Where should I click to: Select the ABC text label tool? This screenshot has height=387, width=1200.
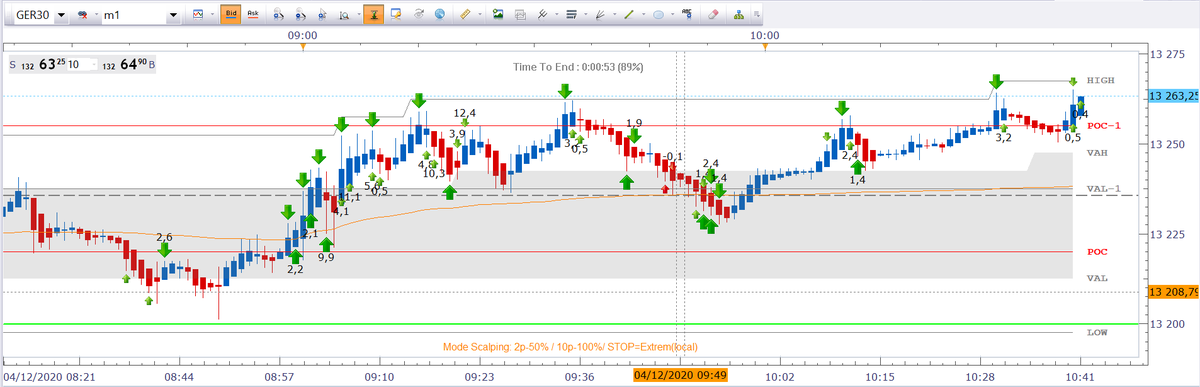pyautogui.click(x=687, y=15)
